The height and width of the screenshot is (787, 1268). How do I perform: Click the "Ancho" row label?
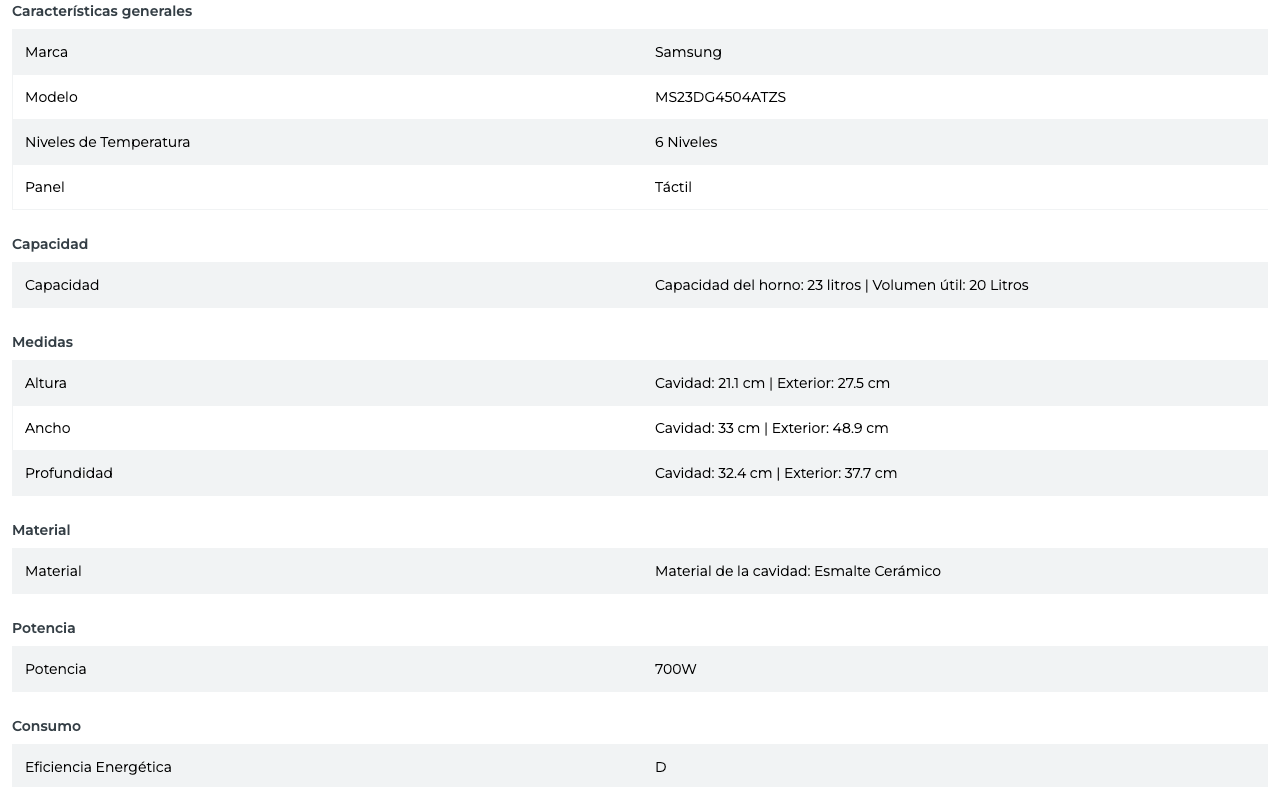tap(48, 428)
